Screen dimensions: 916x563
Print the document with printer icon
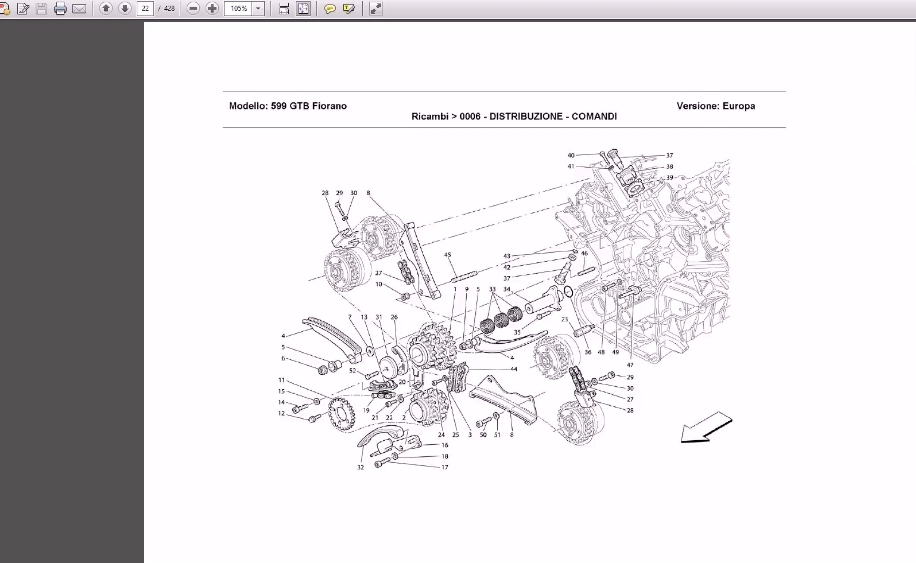[x=60, y=9]
